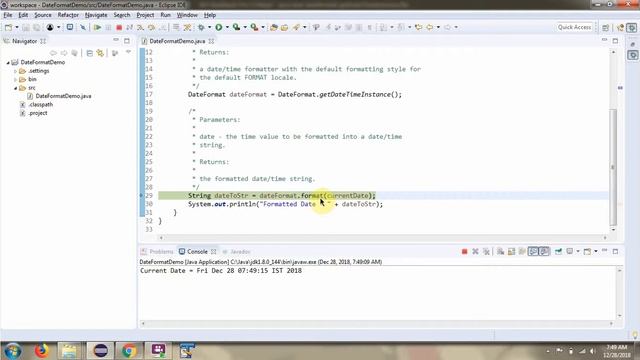Open the New wizard dropdown arrow
Viewport: 640px width, 360px height.
pyautogui.click(x=17, y=27)
